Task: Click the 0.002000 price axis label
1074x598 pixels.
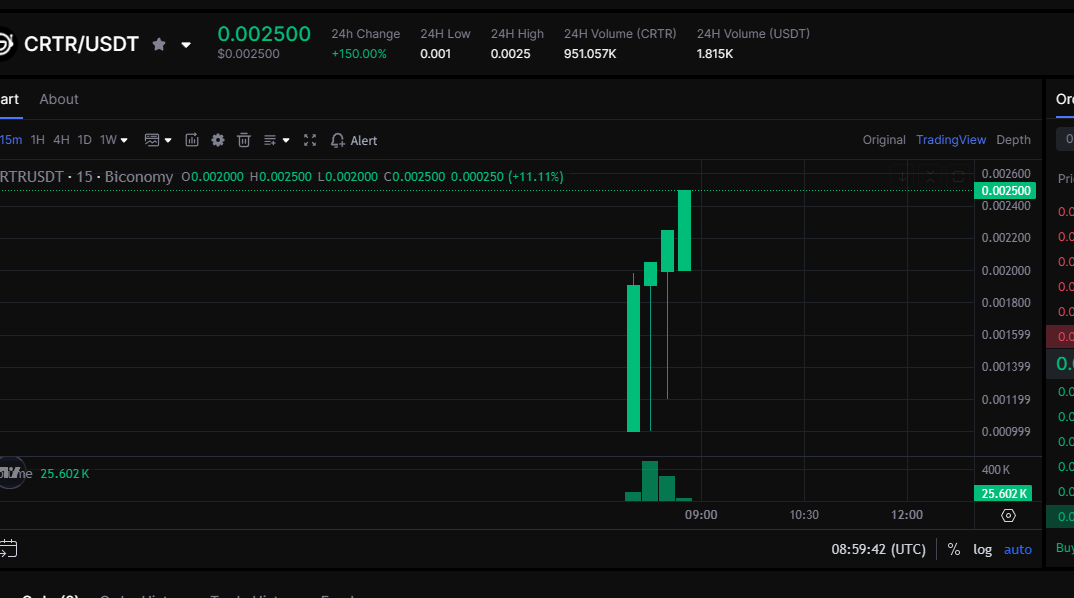Action: [x=1006, y=271]
